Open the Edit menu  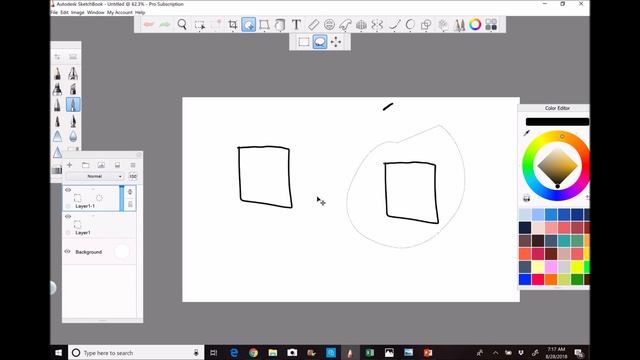(x=64, y=13)
